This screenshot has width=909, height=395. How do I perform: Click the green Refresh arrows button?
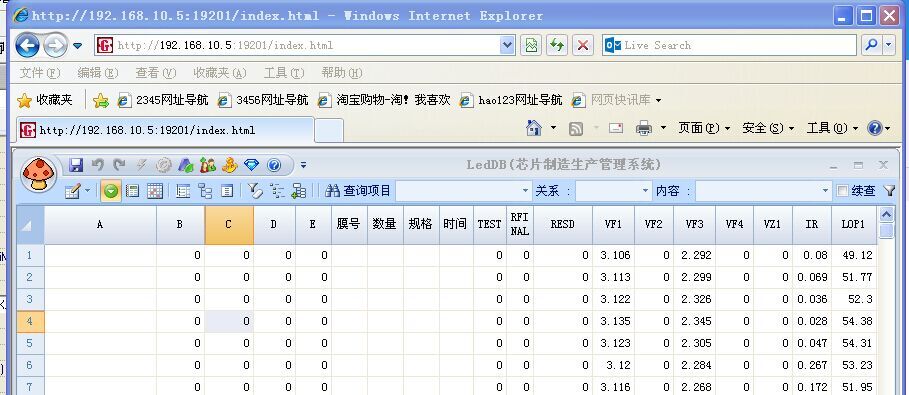(557, 45)
